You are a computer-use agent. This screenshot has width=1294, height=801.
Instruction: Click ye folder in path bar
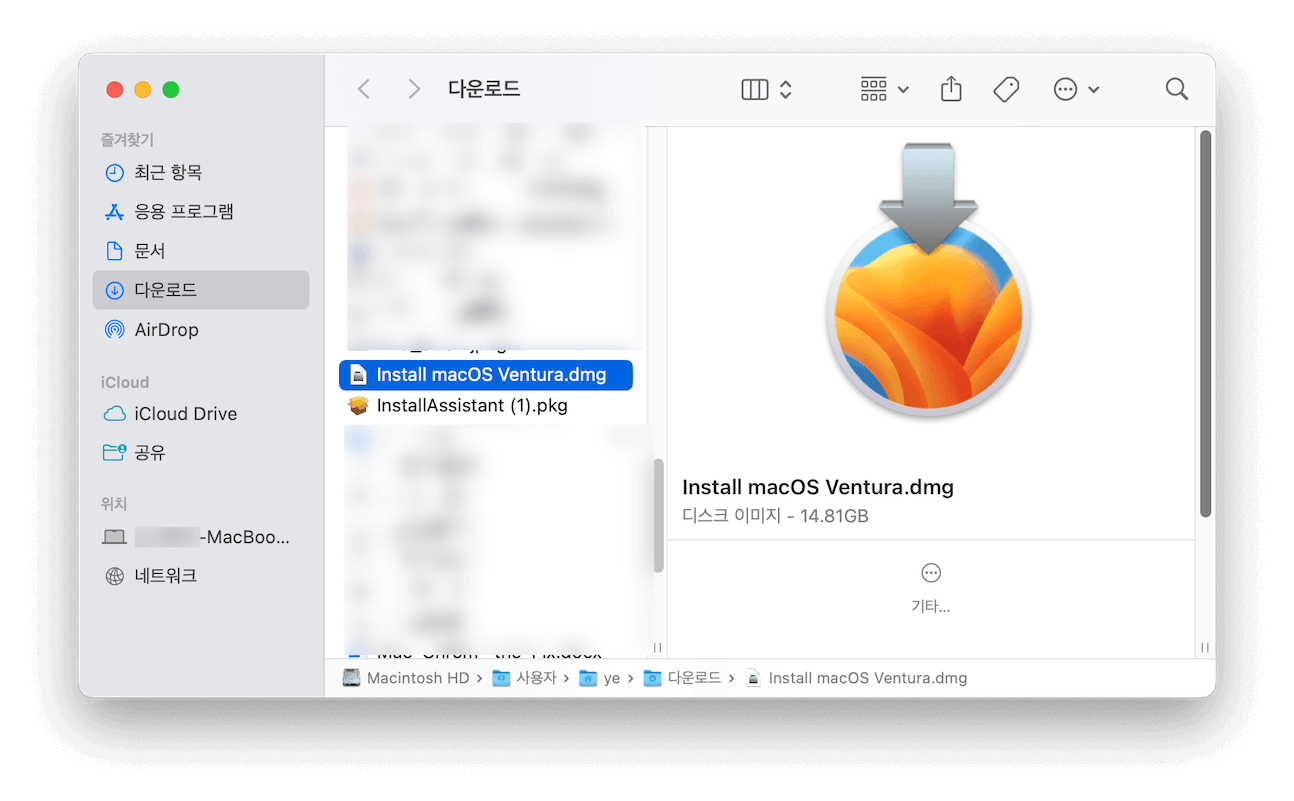click(x=600, y=678)
